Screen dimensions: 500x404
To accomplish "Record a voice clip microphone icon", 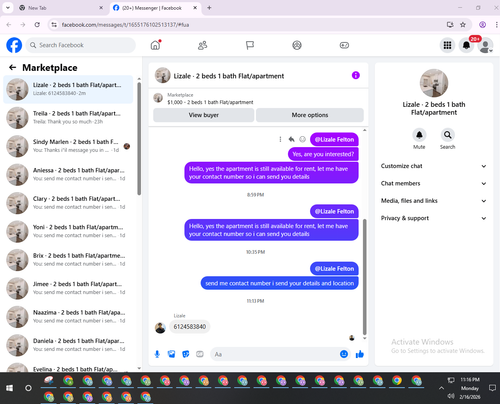I will tap(157, 354).
